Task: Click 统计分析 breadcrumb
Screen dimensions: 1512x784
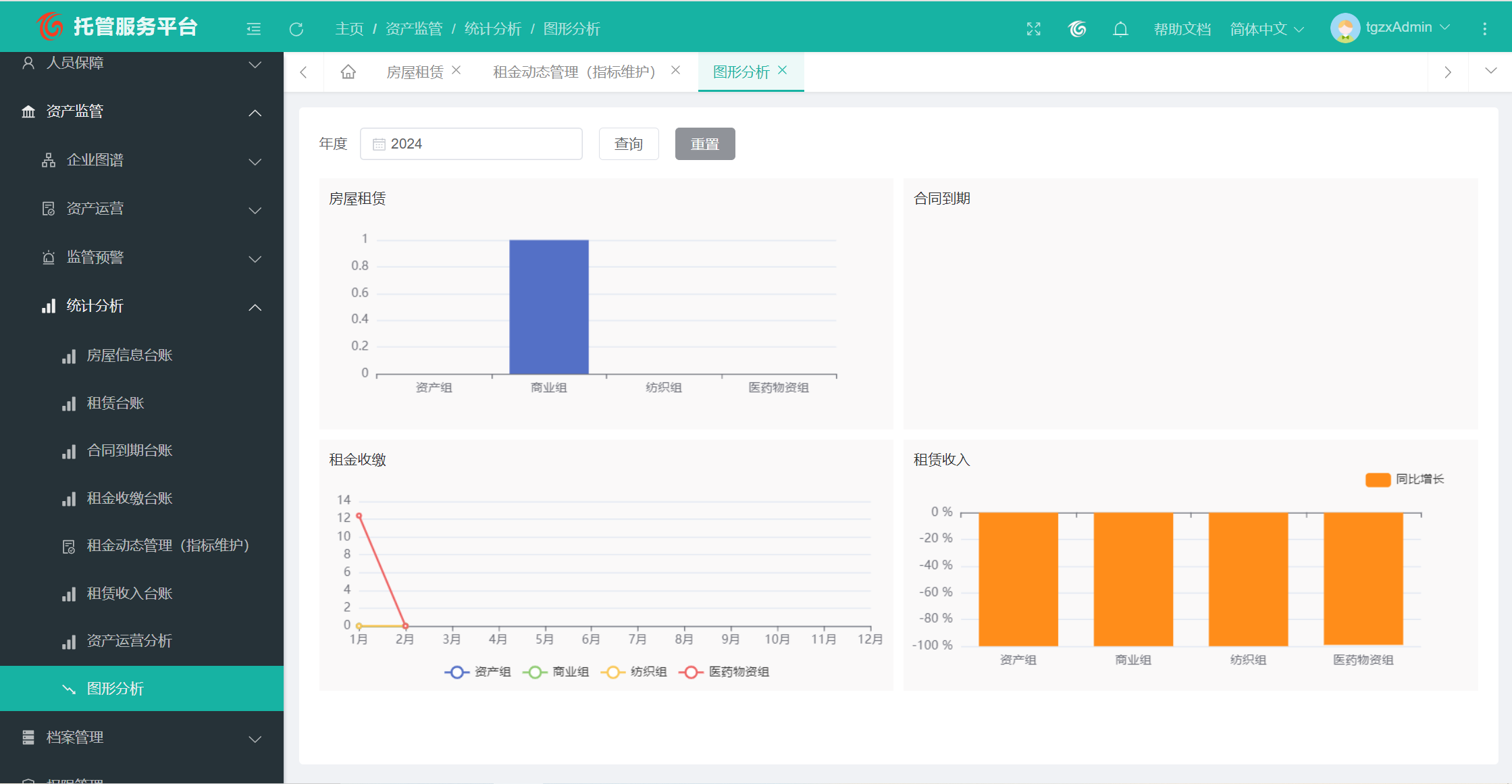Action: click(493, 29)
